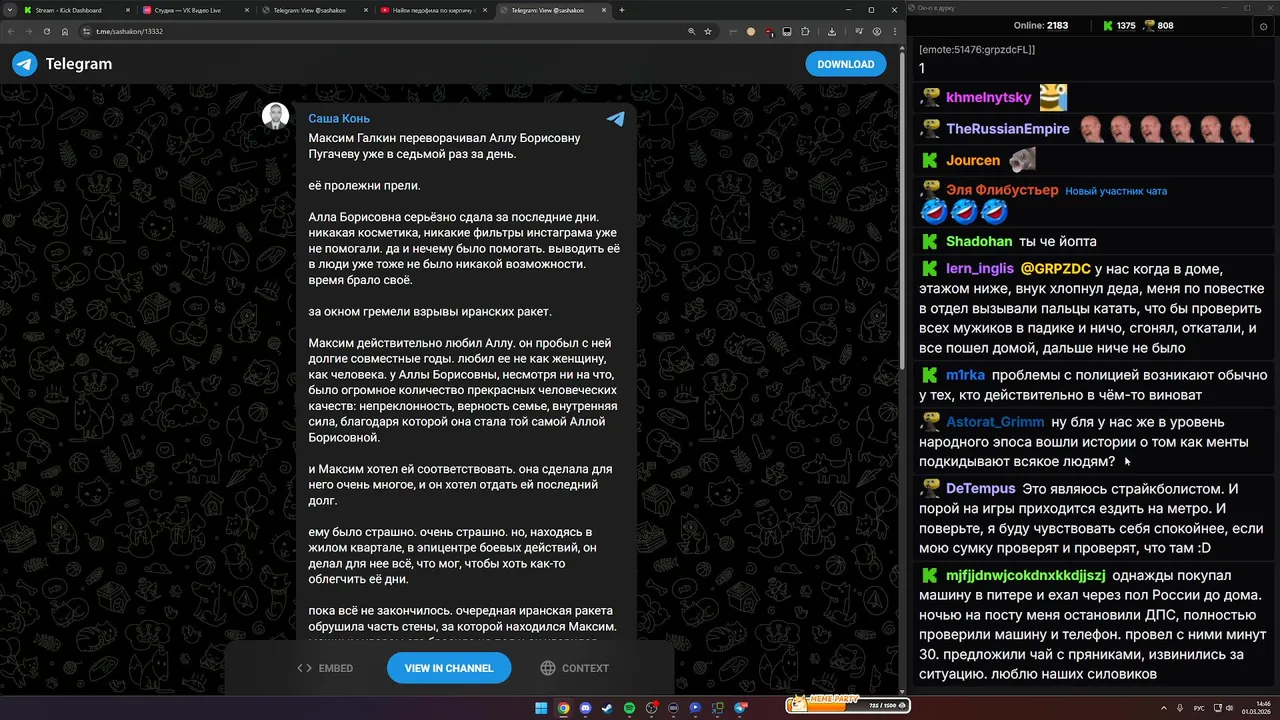
Task: Switch to the first Telegram: View @sashakon tab
Action: point(313,10)
